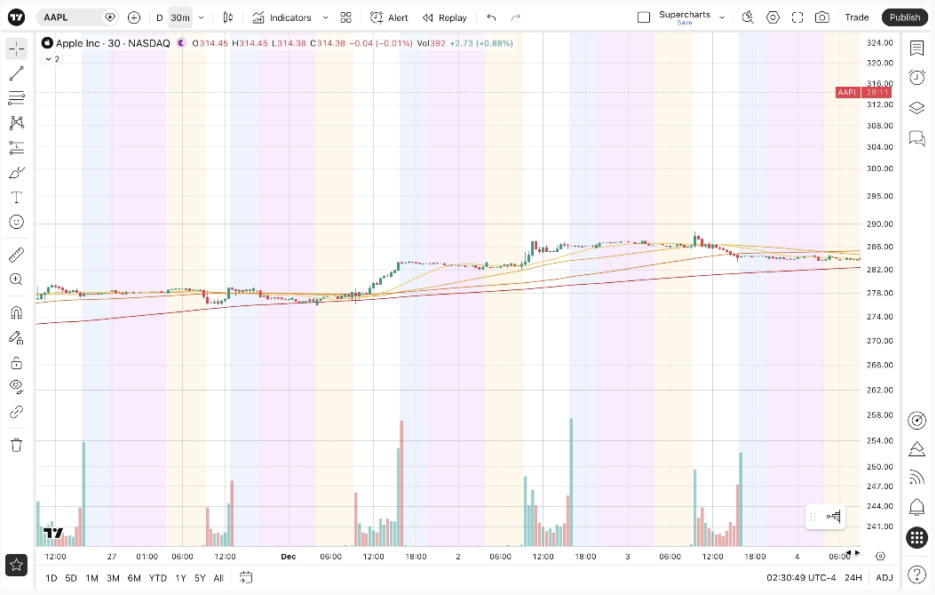
Task: Open the object tree layers panel
Action: 917,108
